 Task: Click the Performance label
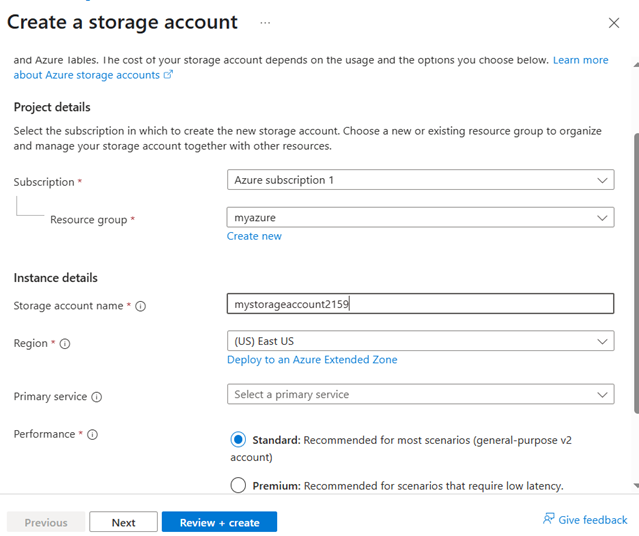tap(44, 434)
